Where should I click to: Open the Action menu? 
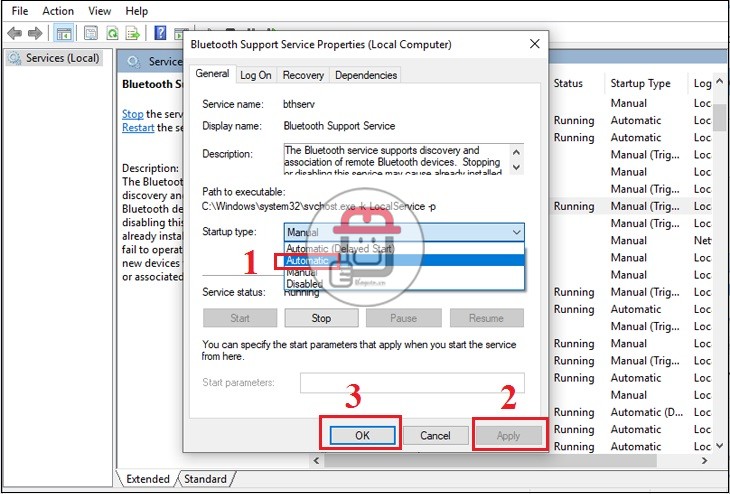tap(58, 11)
